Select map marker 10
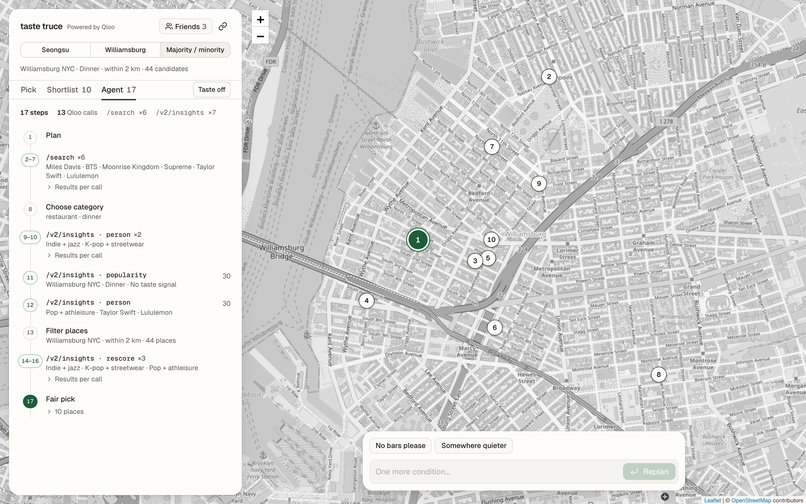 point(491,239)
